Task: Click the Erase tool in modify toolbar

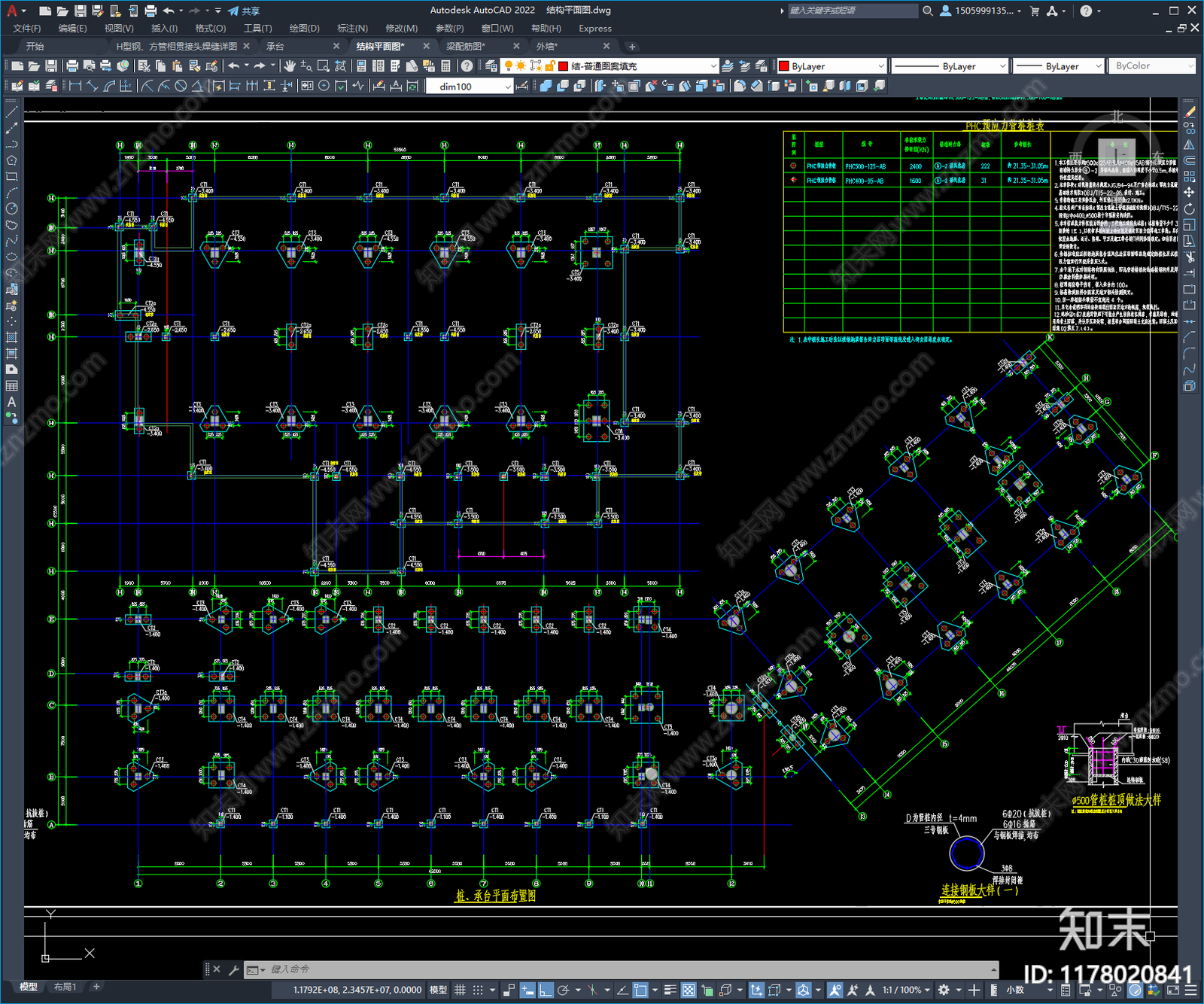Action: coord(1190,112)
